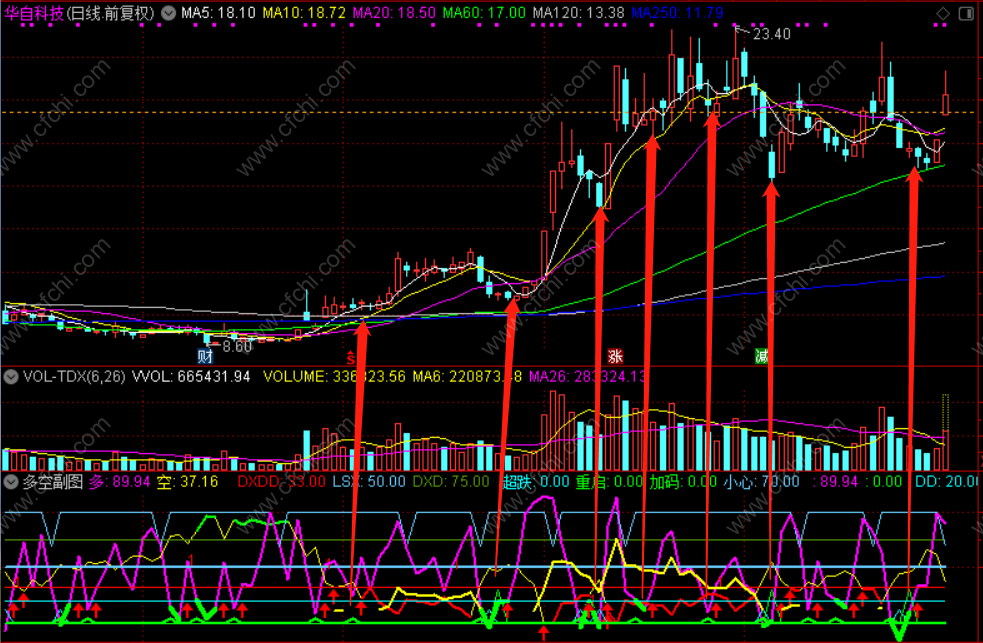The width and height of the screenshot is (983, 643).
Task: Click the 多空副图 indicator name
Action: (53, 482)
